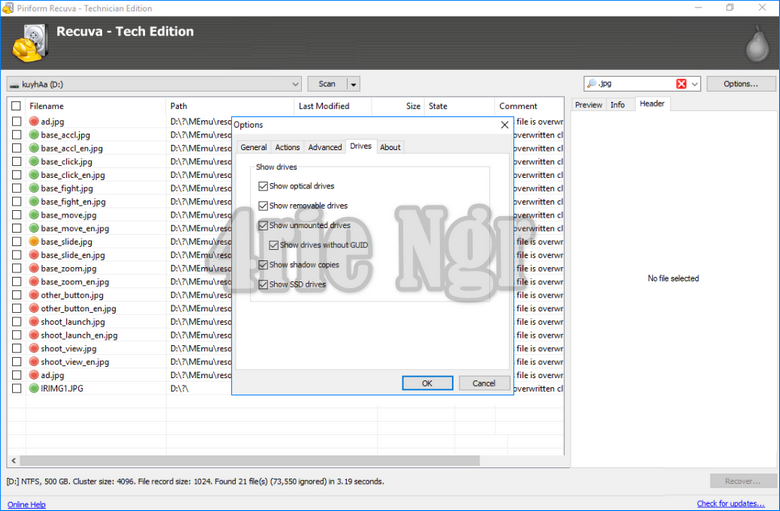Viewport: 780px width, 511px height.
Task: Sort by the Size column header
Action: click(x=398, y=106)
